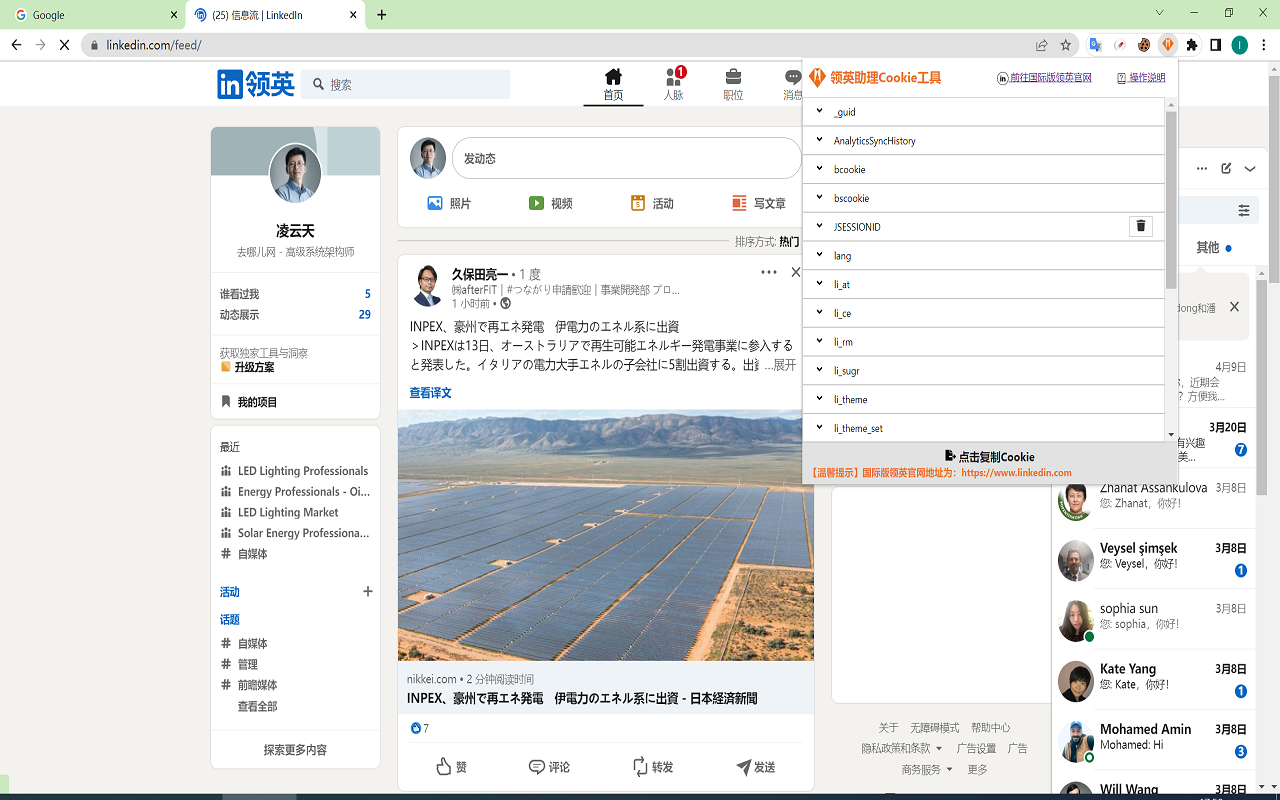Delete JSESSIONID cookie with trash icon
This screenshot has width=1280, height=800.
[x=1140, y=226]
